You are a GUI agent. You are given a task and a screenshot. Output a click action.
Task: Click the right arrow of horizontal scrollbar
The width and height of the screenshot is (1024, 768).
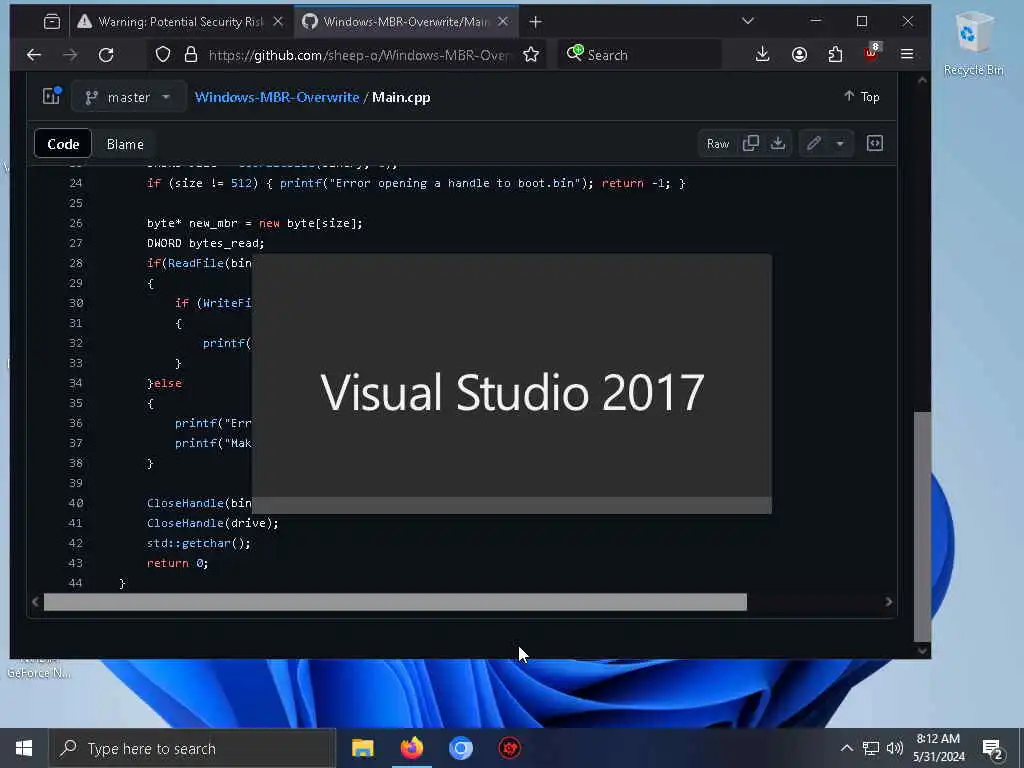click(x=889, y=602)
